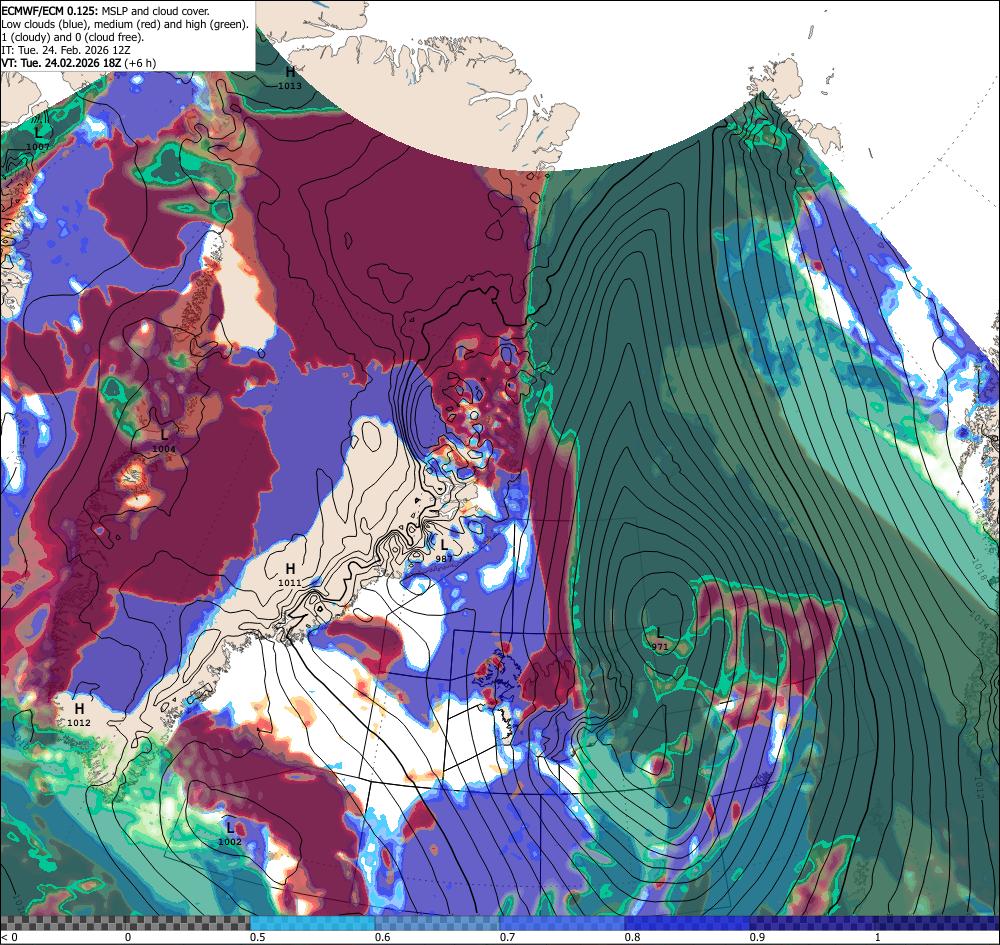Click the 'Low clouds (blue), medium (red) and high (green).' line

124,24
